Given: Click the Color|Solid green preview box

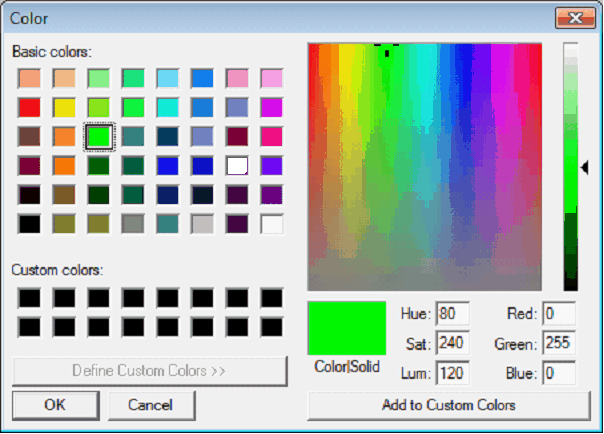Looking at the screenshot, I should pyautogui.click(x=347, y=328).
